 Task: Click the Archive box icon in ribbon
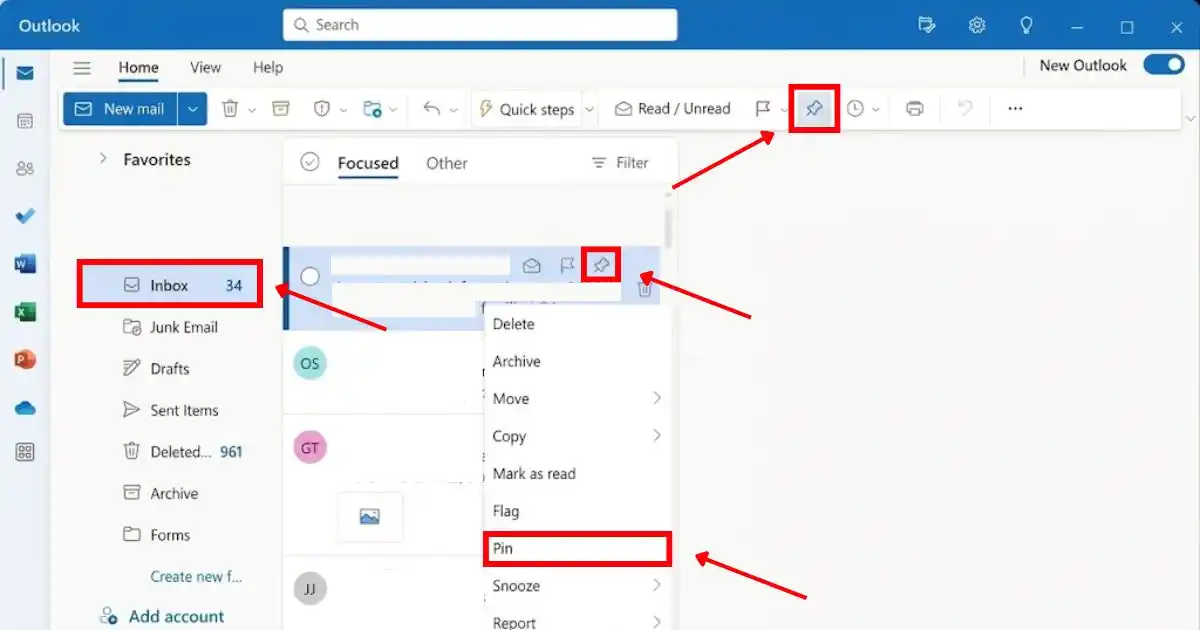click(281, 109)
